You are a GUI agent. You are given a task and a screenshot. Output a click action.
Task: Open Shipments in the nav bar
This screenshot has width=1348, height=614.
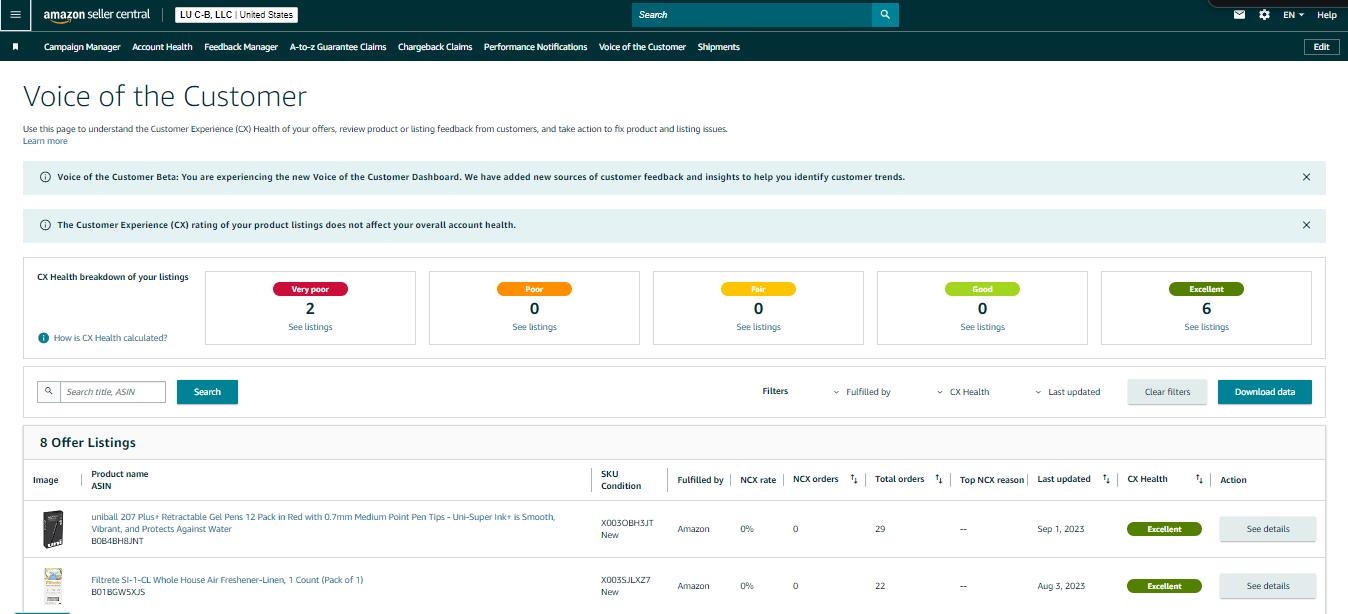[x=719, y=47]
